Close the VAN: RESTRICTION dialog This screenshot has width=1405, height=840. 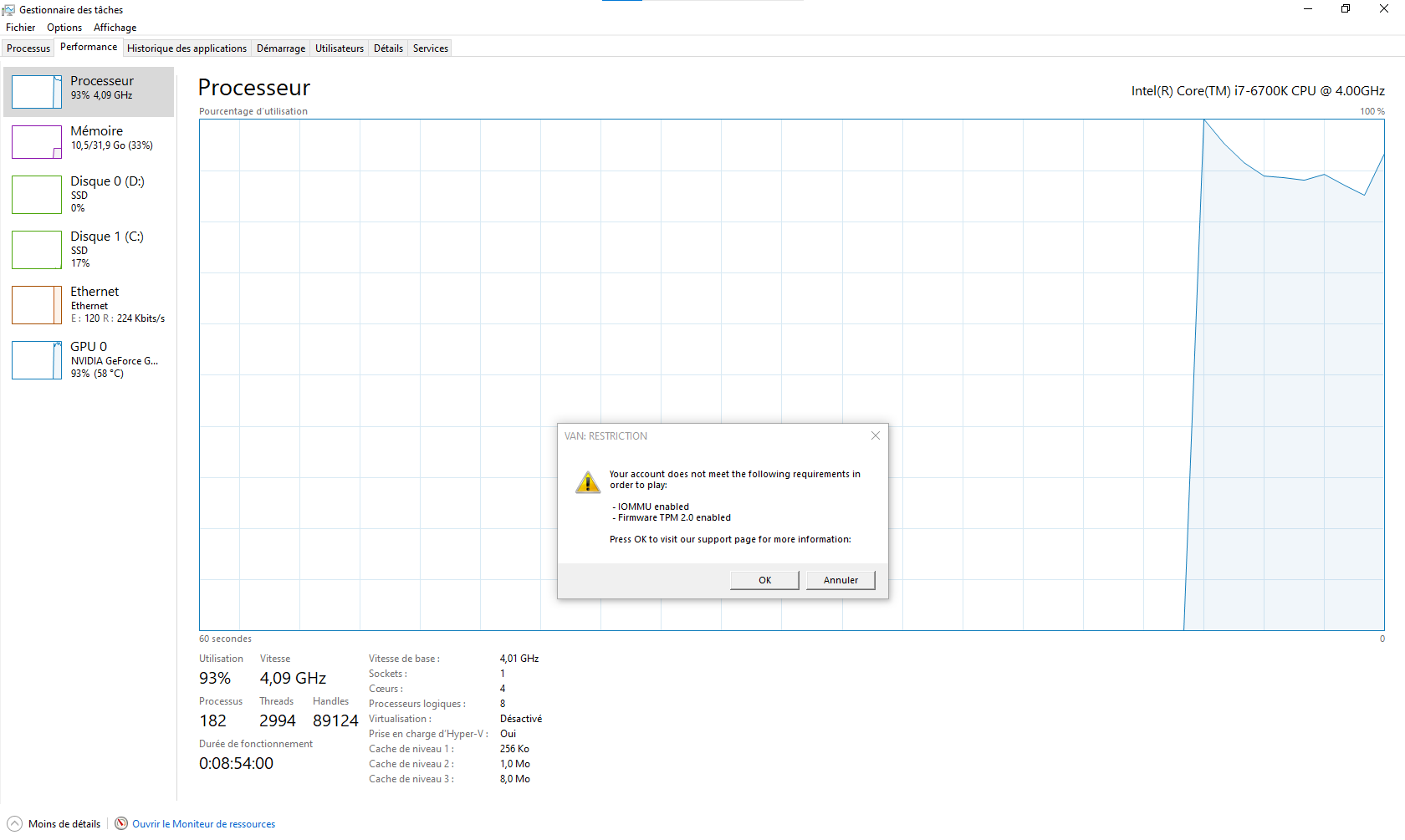pos(876,435)
